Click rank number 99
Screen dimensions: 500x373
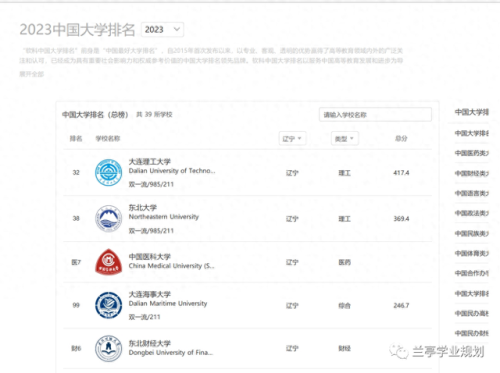pyautogui.click(x=76, y=305)
